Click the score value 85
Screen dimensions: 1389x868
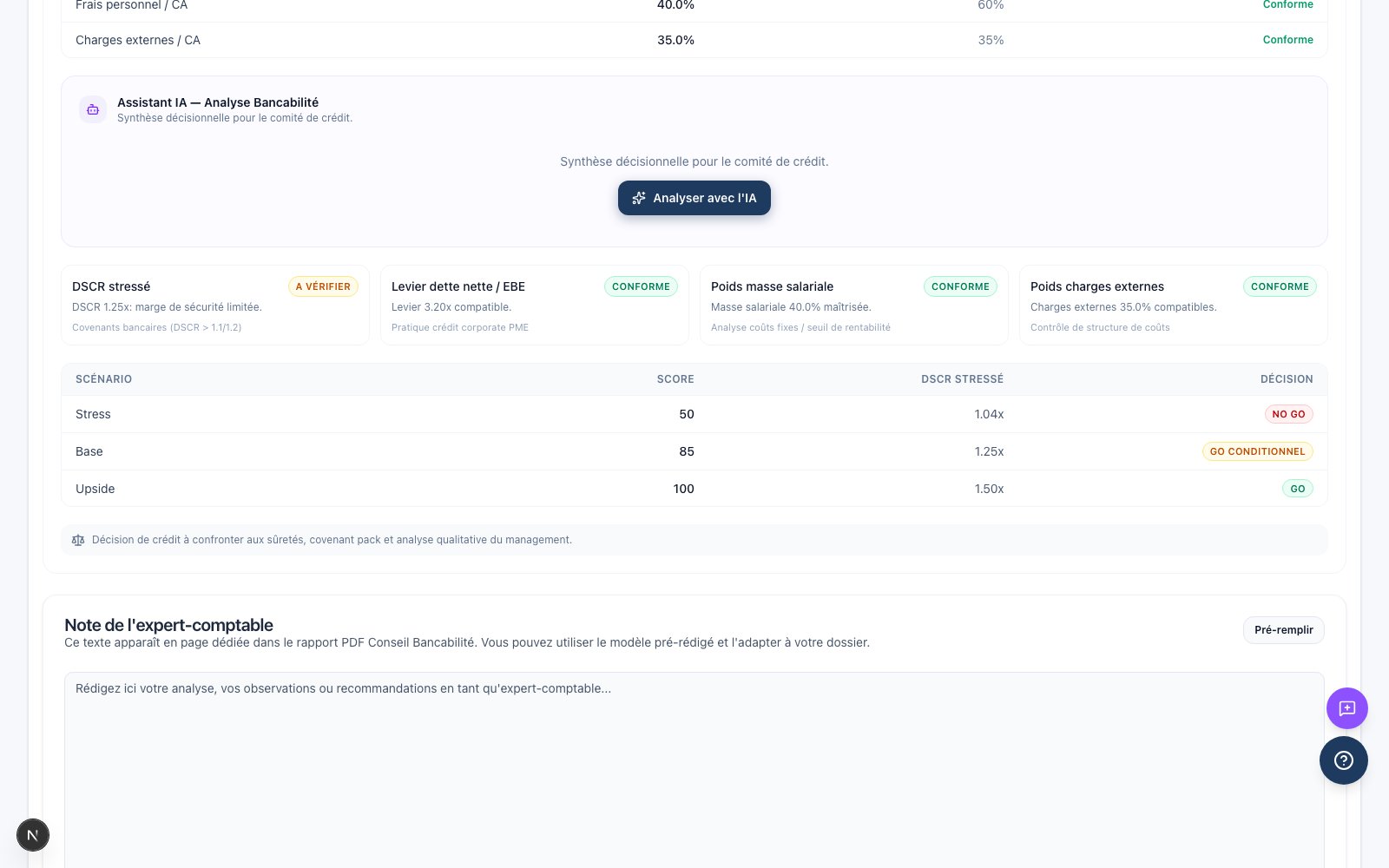click(687, 451)
